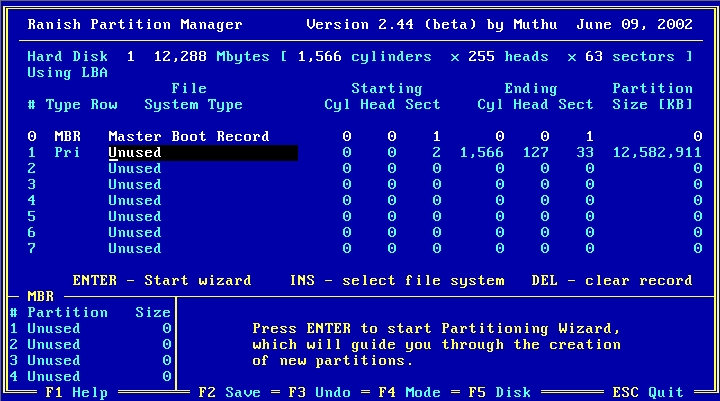This screenshot has height=401, width=720.
Task: Click the 12,288 Mbytes disk size
Action: (211, 56)
